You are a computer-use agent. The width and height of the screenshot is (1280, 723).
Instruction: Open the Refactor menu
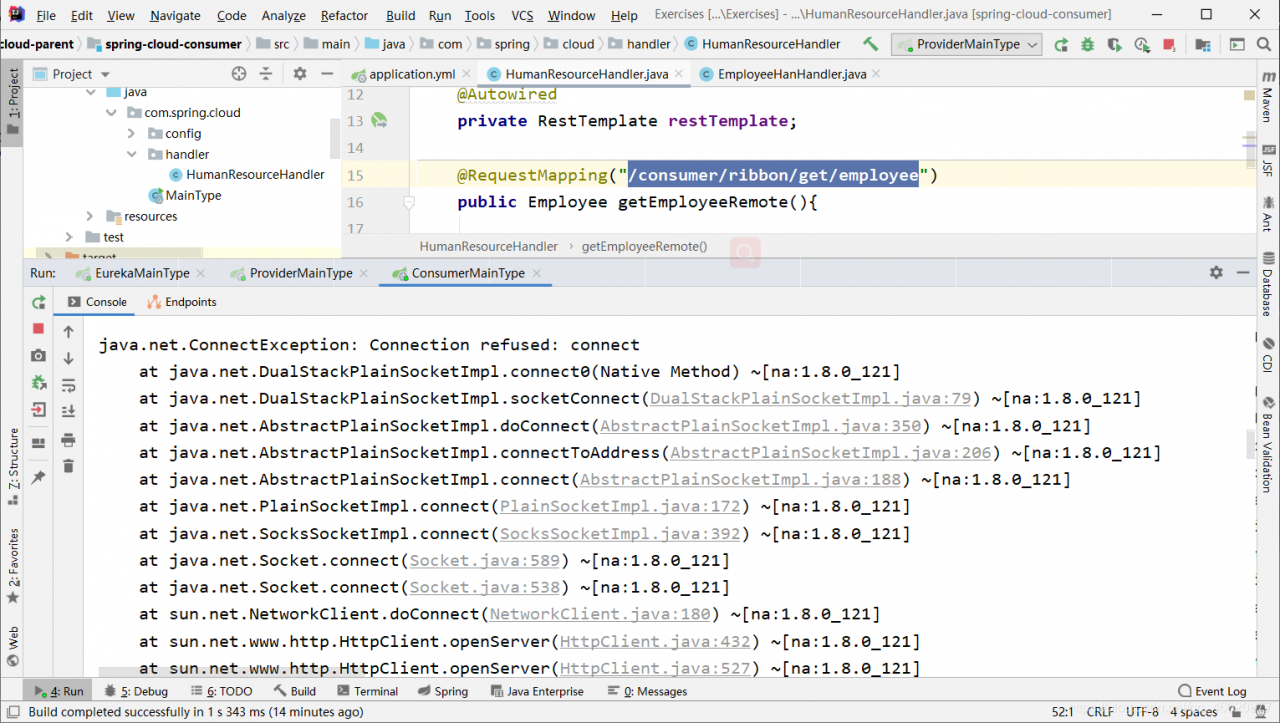click(344, 16)
